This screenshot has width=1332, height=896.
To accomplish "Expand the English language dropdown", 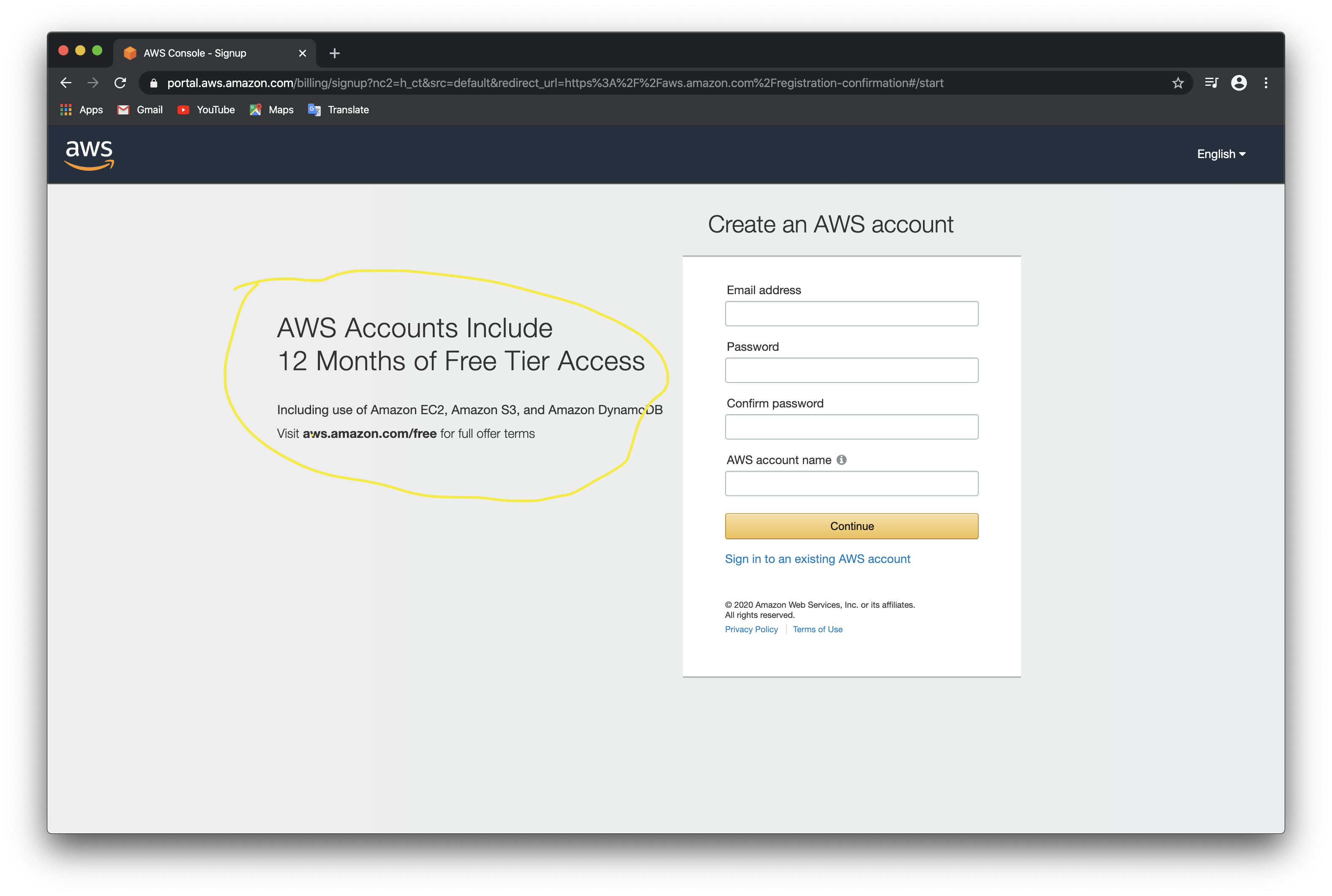I will click(x=1221, y=154).
